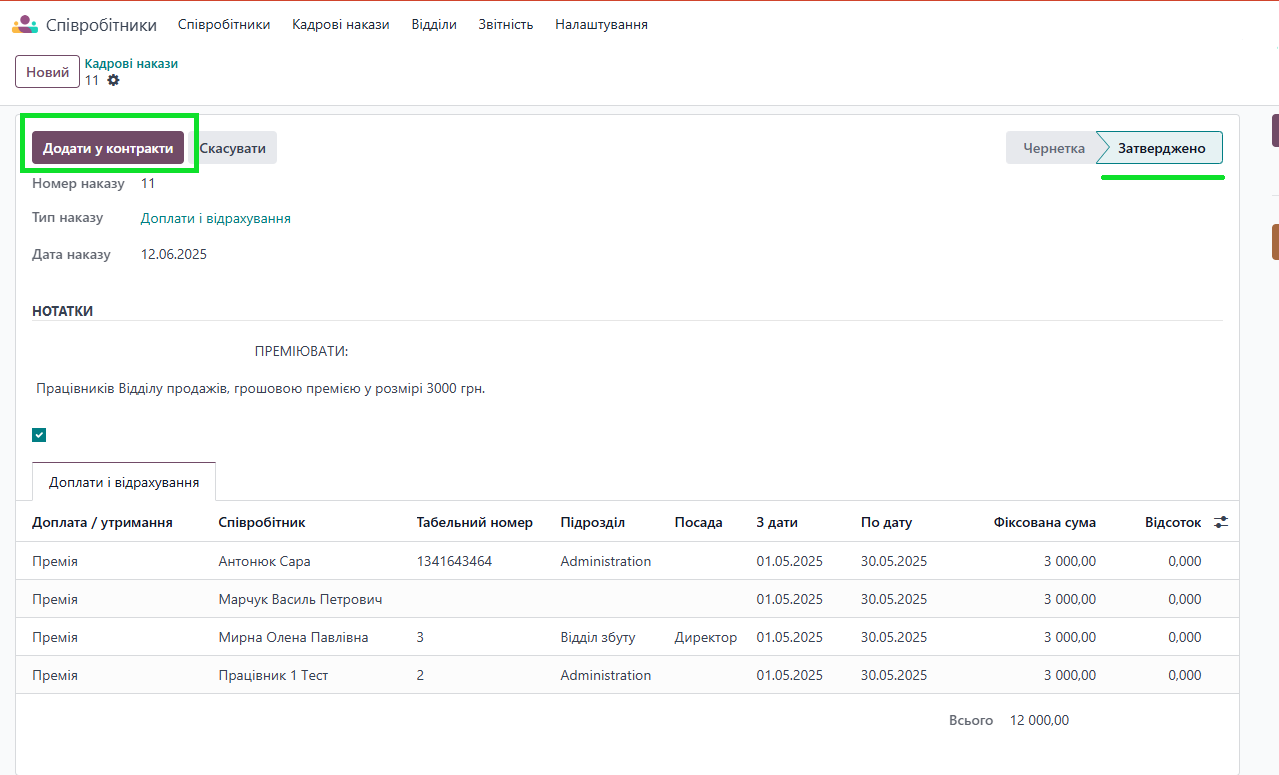The image size is (1279, 775).
Task: Click Додати у контракти button
Action: click(108, 148)
